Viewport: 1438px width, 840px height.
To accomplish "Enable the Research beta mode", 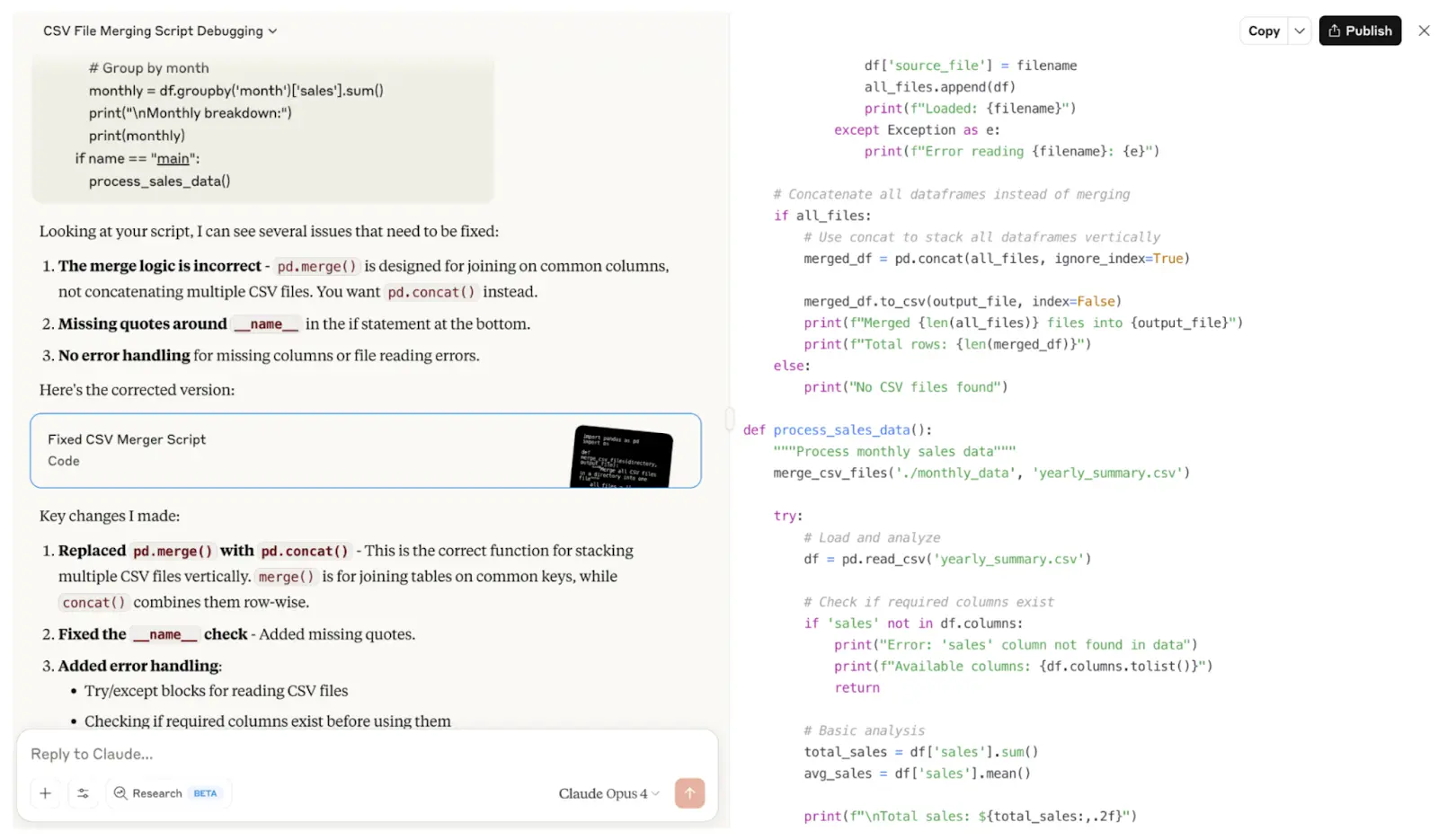I will [167, 793].
